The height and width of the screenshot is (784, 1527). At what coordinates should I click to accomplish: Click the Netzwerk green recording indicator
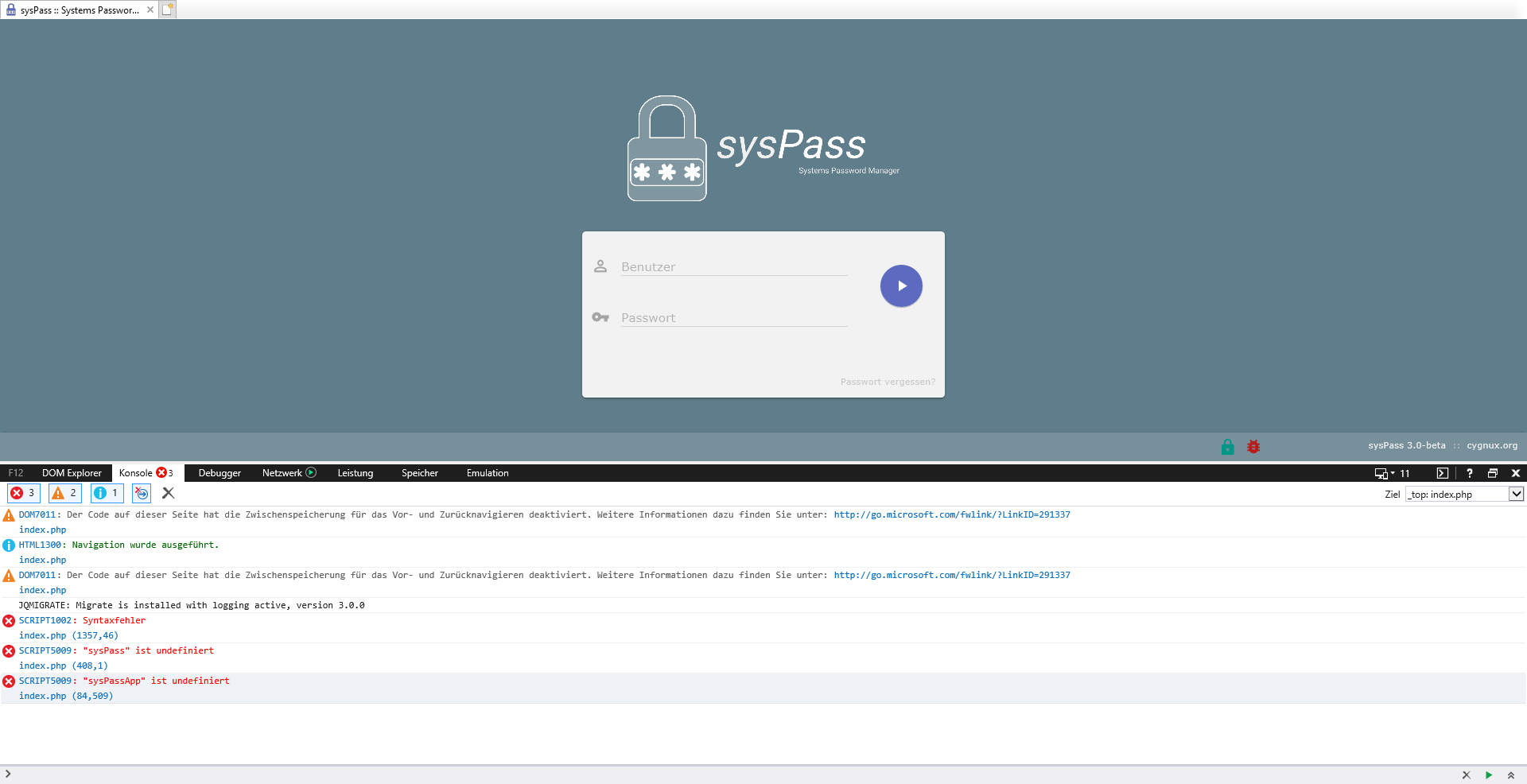pos(311,472)
